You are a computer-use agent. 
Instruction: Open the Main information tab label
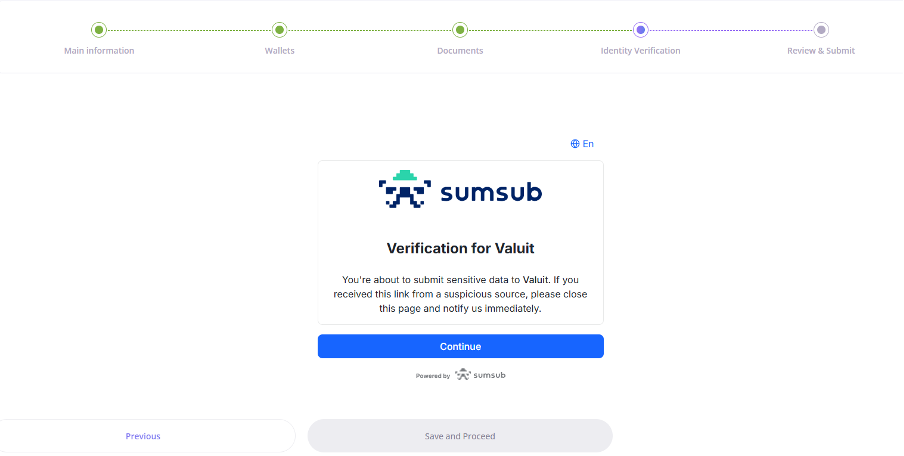tap(99, 51)
